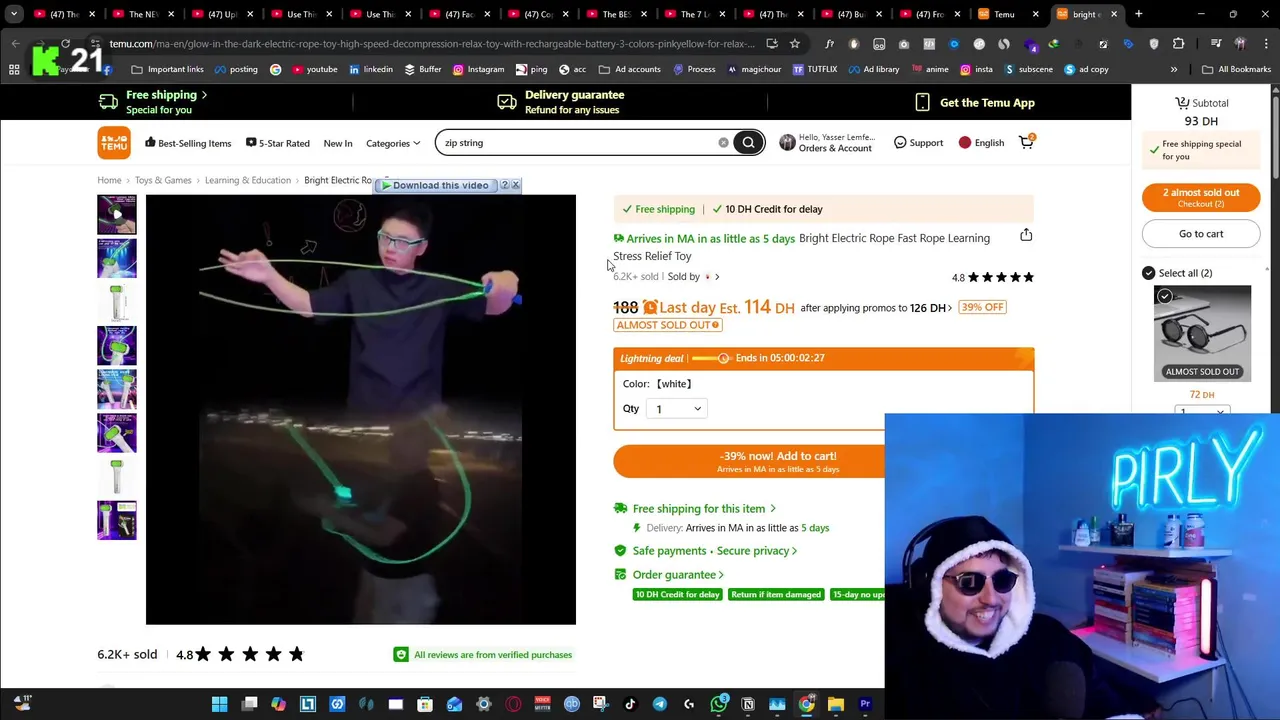1280x720 pixels.
Task: Click the Task View taskbar icon
Action: 249,705
